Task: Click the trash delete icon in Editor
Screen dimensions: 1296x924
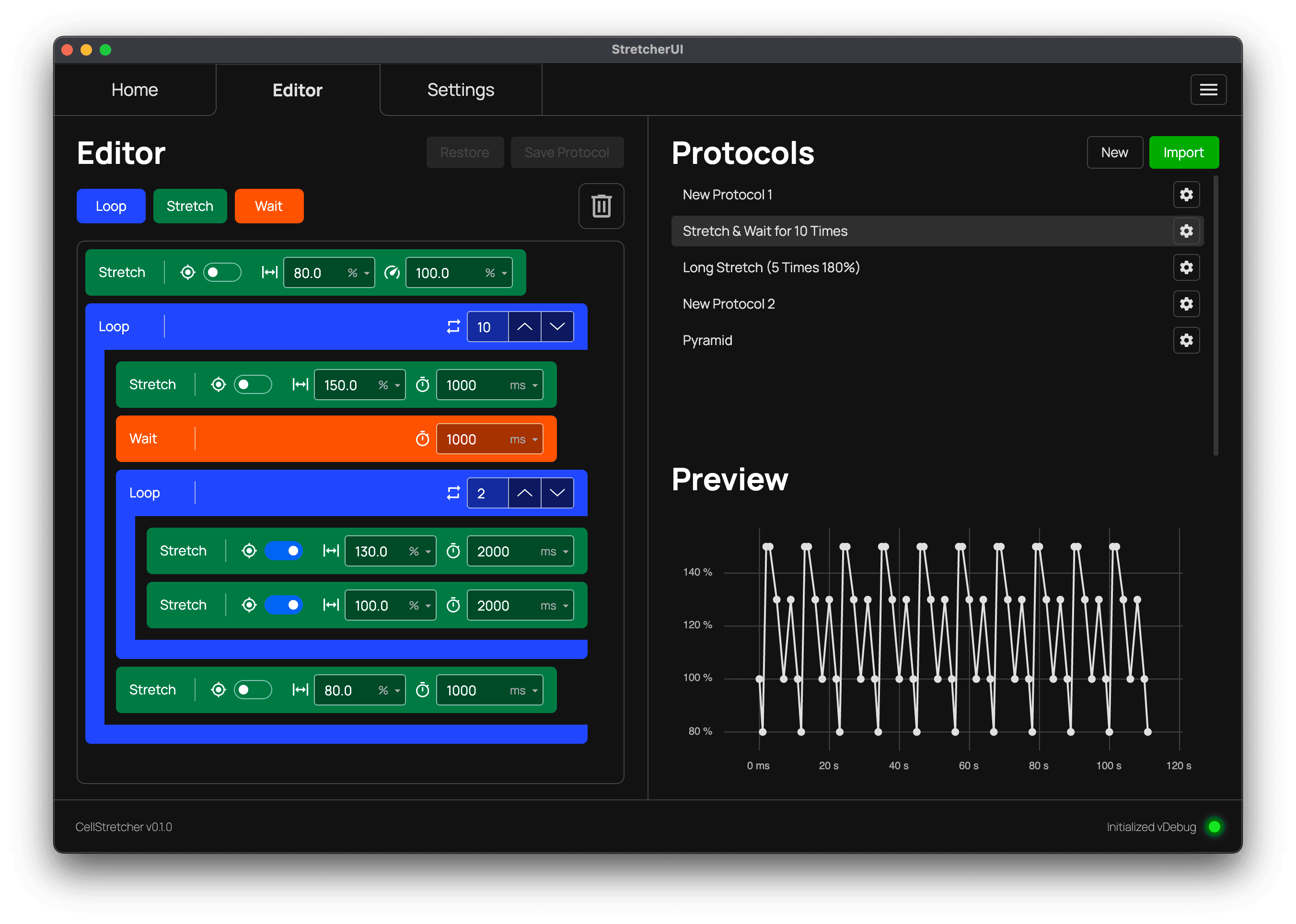Action: [x=602, y=206]
